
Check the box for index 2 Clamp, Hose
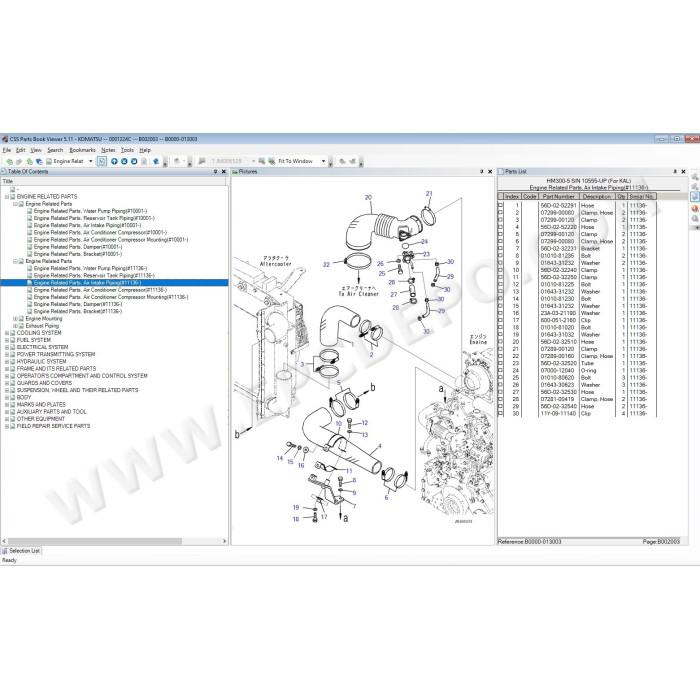tap(500, 213)
